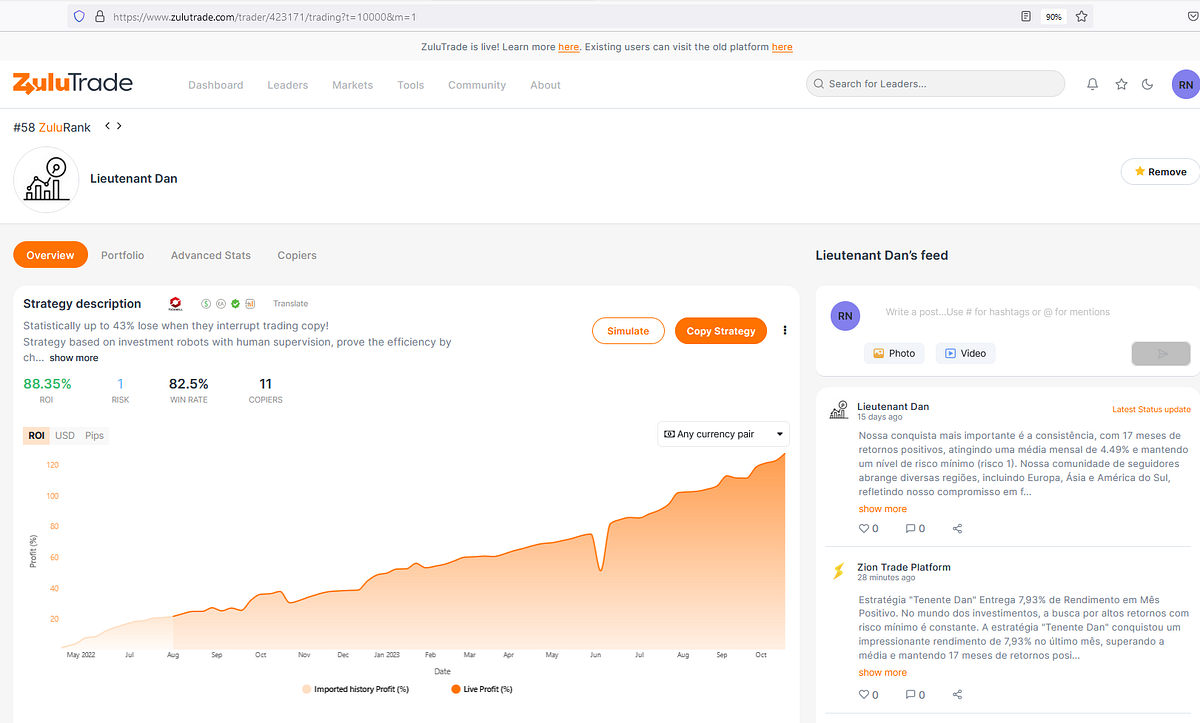The width and height of the screenshot is (1200, 723).
Task: Open Leaders menu
Action: pos(288,85)
